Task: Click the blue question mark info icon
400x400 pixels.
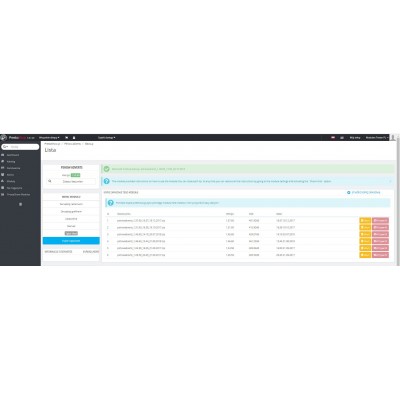Action: [x=106, y=181]
